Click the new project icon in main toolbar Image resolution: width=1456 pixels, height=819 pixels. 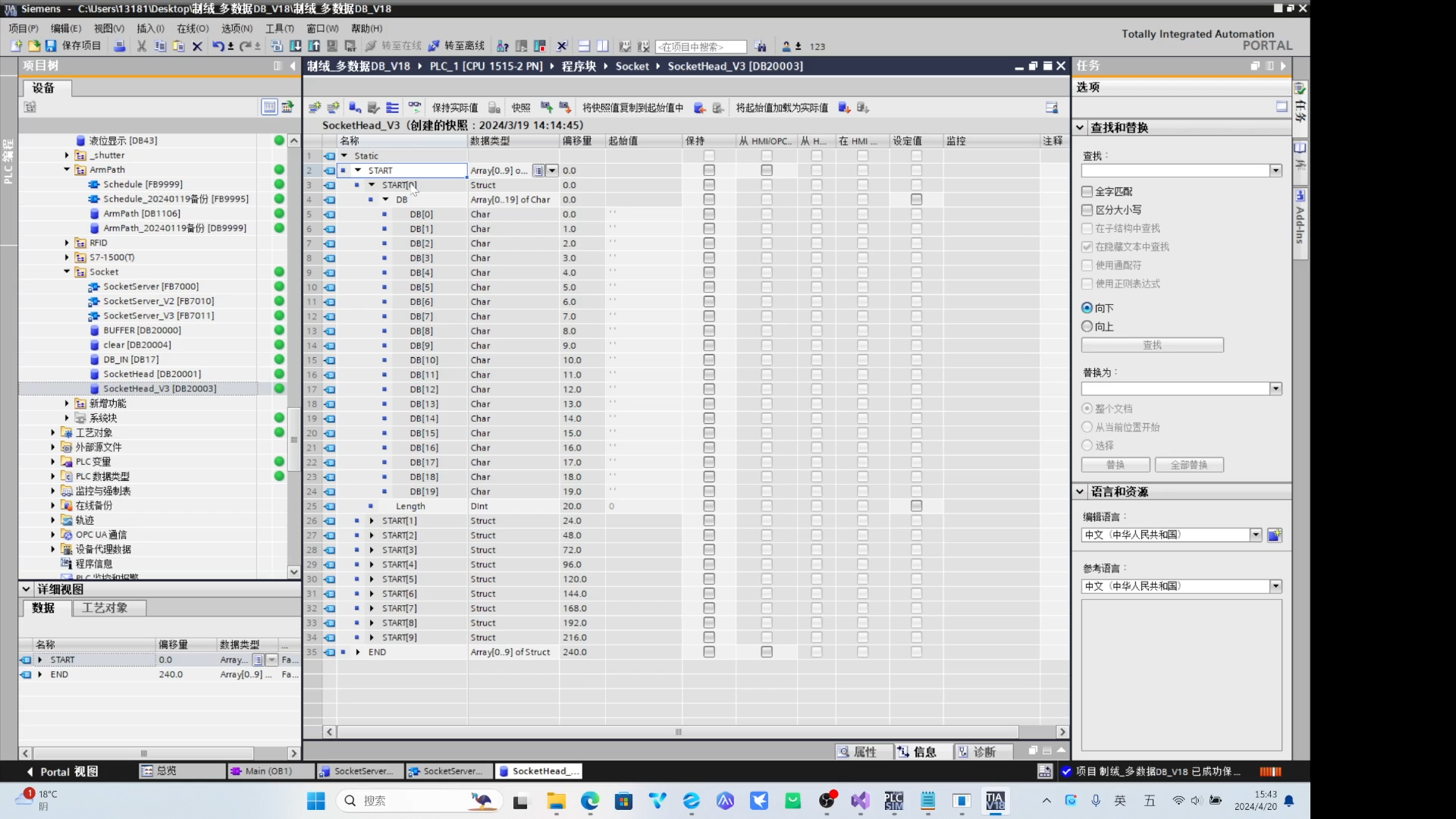pyautogui.click(x=16, y=46)
